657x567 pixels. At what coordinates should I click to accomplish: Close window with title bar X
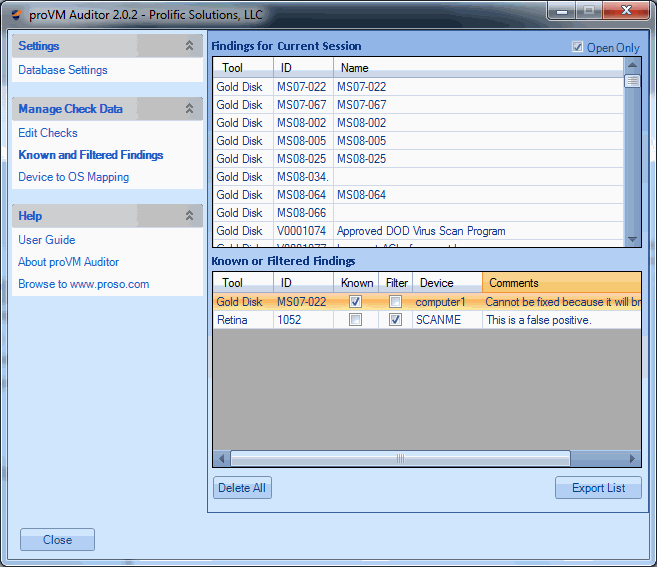pyautogui.click(x=626, y=10)
